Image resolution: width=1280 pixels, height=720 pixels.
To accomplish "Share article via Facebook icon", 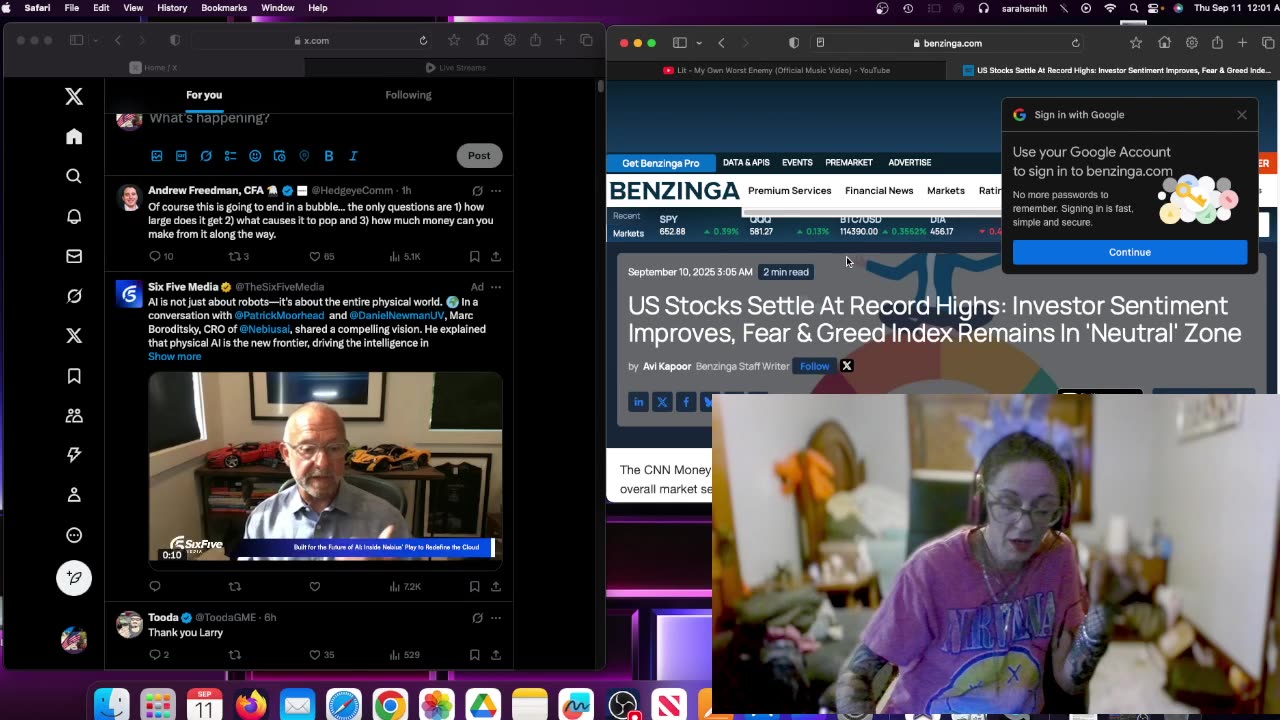I will pos(685,402).
